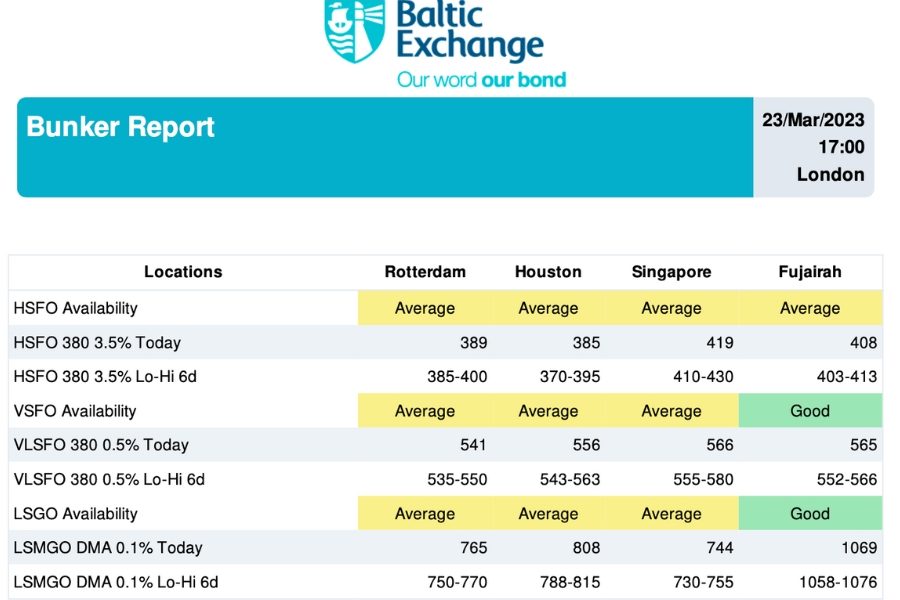Click the Our word our bond tagline
This screenshot has width=900, height=600.
click(482, 79)
